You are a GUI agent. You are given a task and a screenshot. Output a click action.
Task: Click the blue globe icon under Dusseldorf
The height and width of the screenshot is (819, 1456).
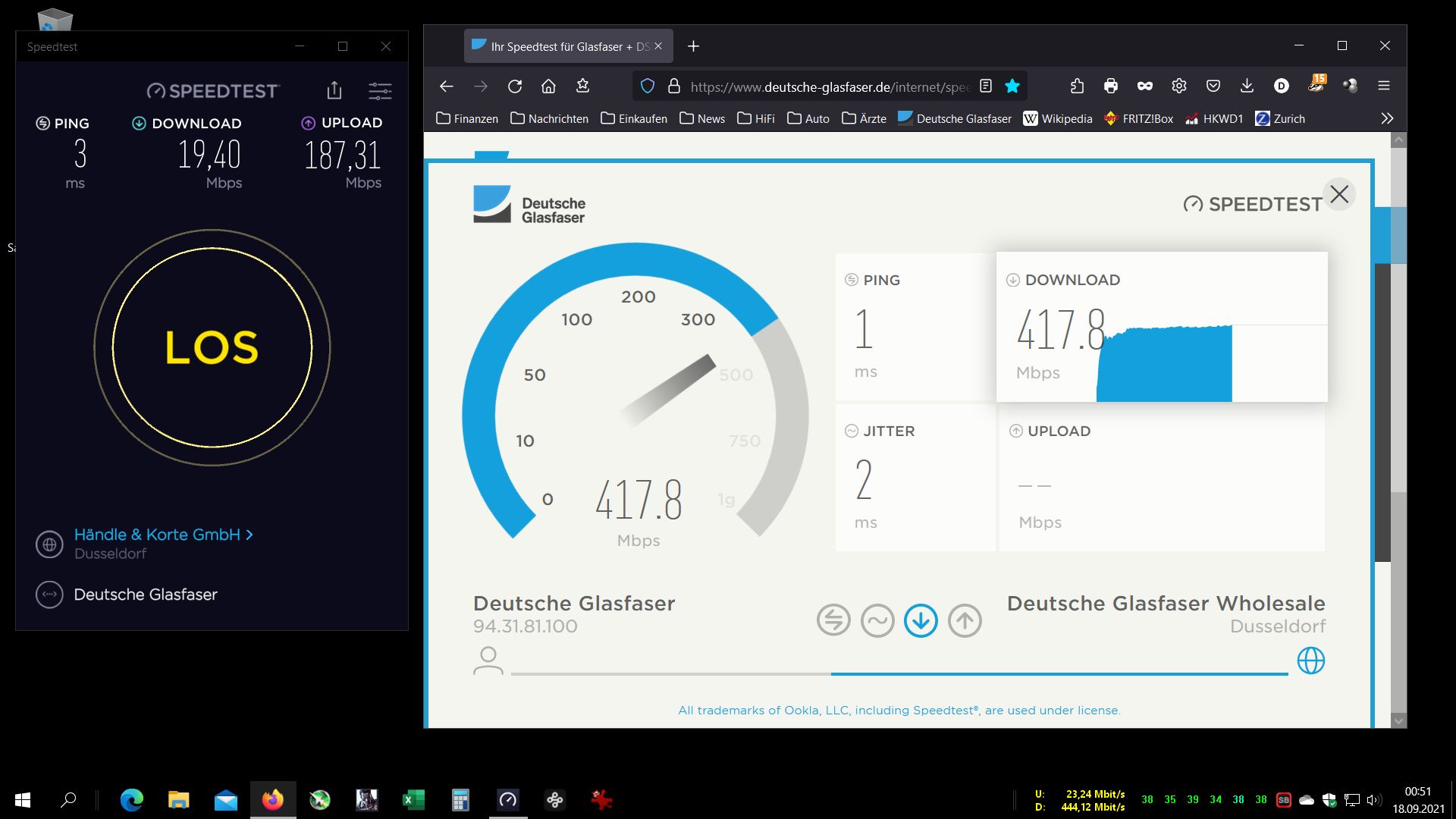click(1311, 661)
